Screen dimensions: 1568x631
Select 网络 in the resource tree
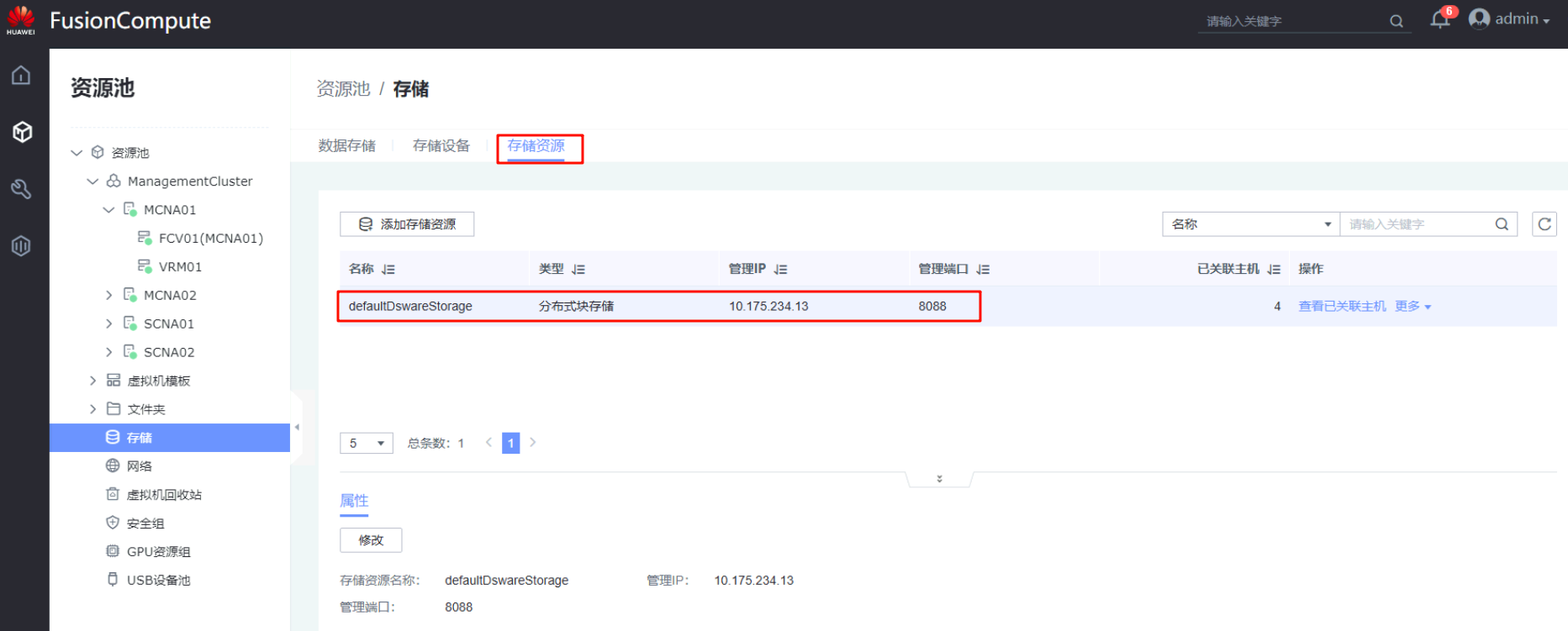[139, 466]
